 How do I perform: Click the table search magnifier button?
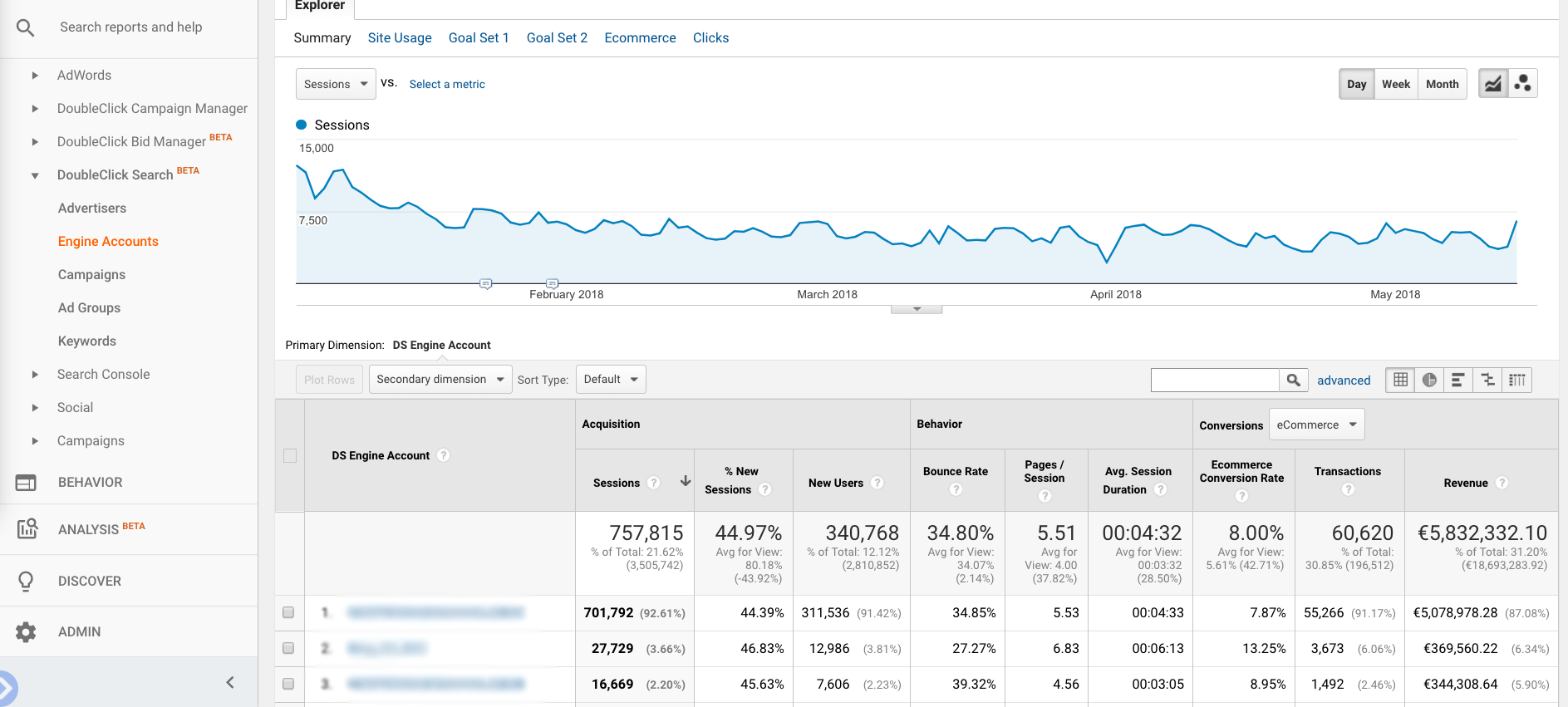(x=1293, y=380)
